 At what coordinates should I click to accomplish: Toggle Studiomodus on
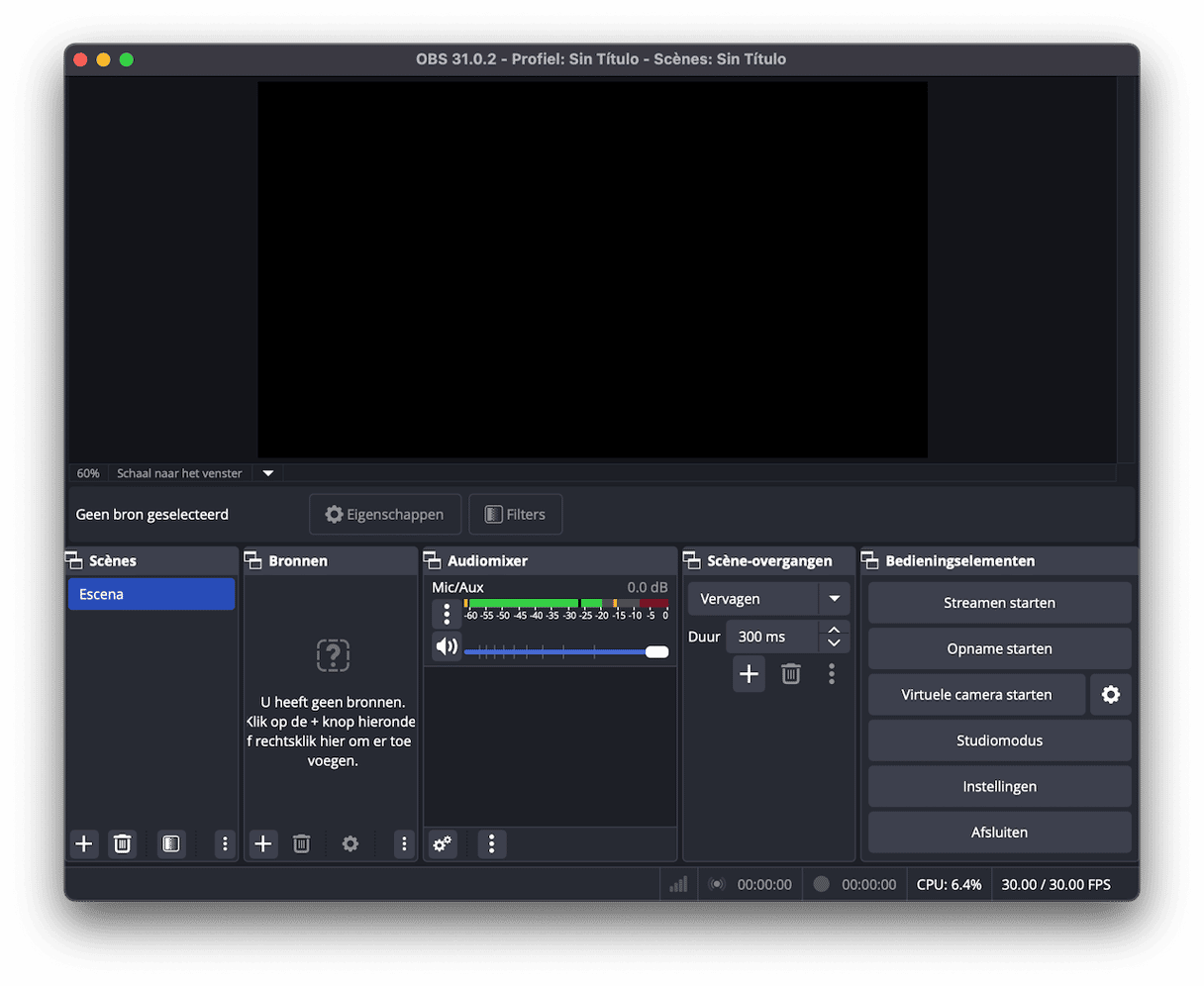pyautogui.click(x=999, y=740)
